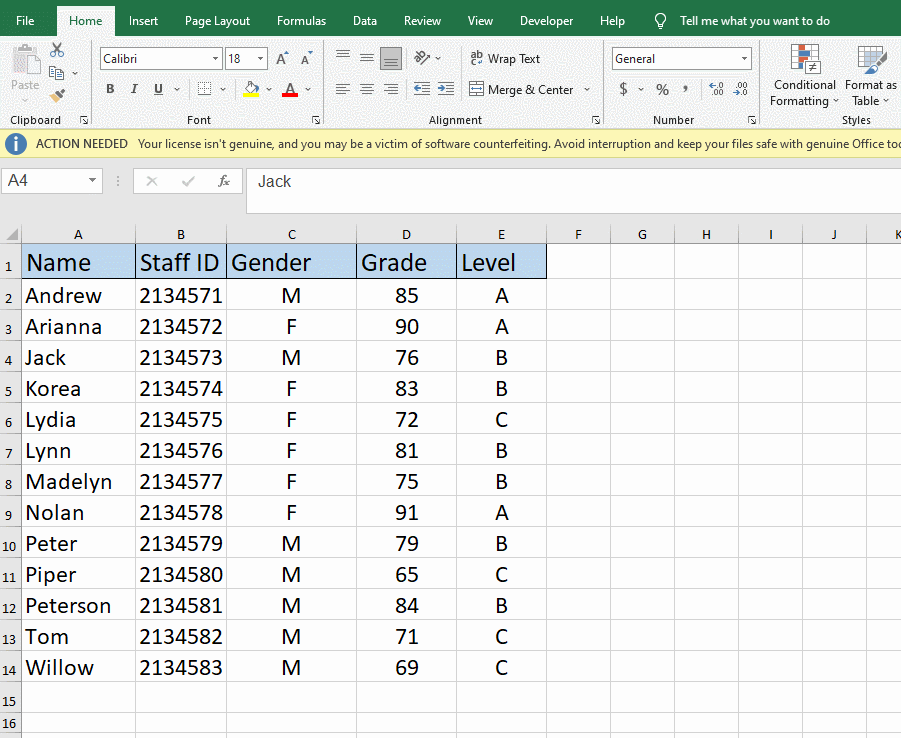Select the Percent Style icon
901x738 pixels.
(661, 89)
